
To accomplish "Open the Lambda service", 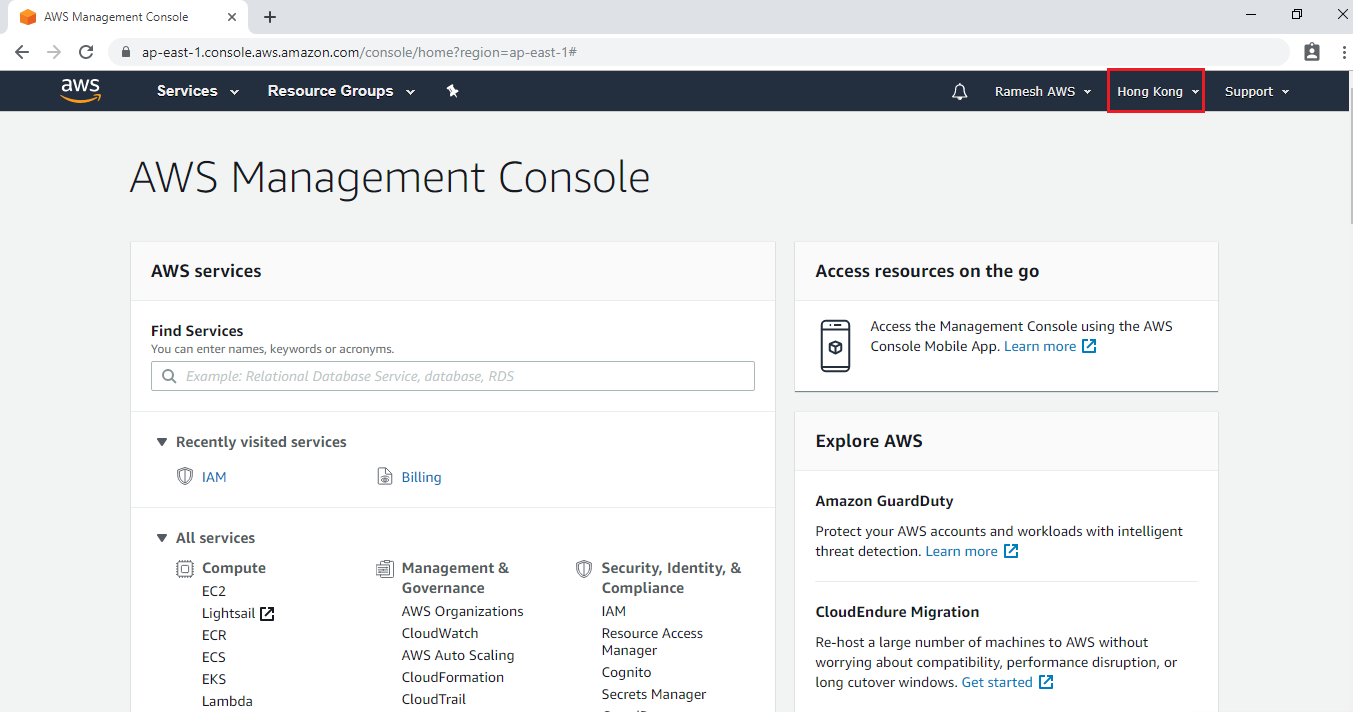I will 227,701.
